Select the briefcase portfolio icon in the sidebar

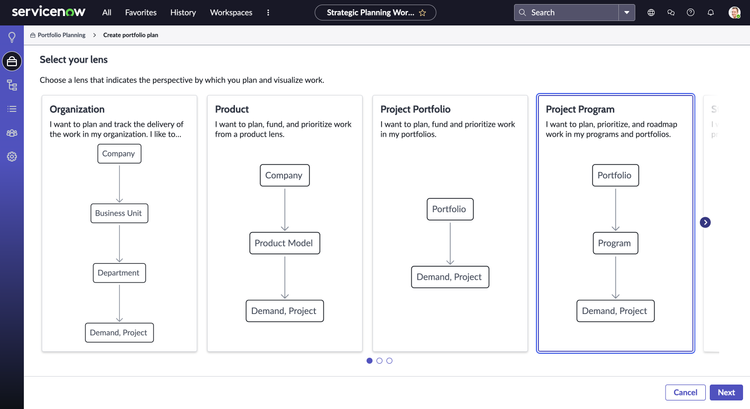[x=12, y=61]
